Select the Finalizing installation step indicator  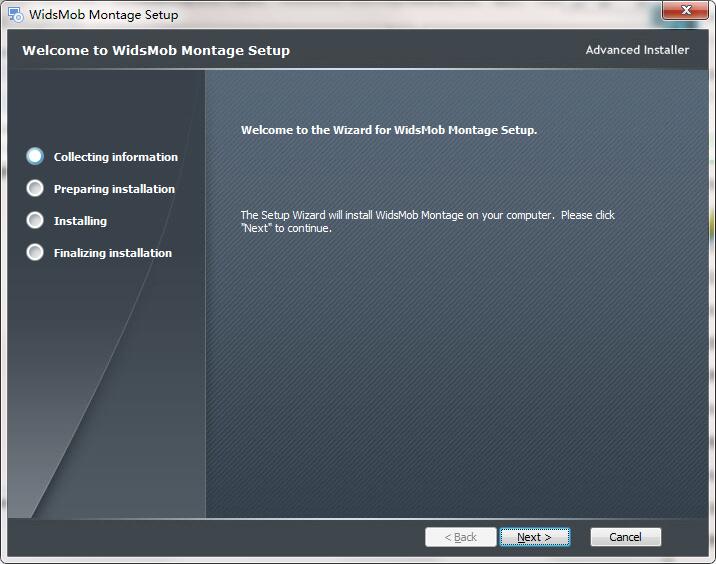[35, 252]
